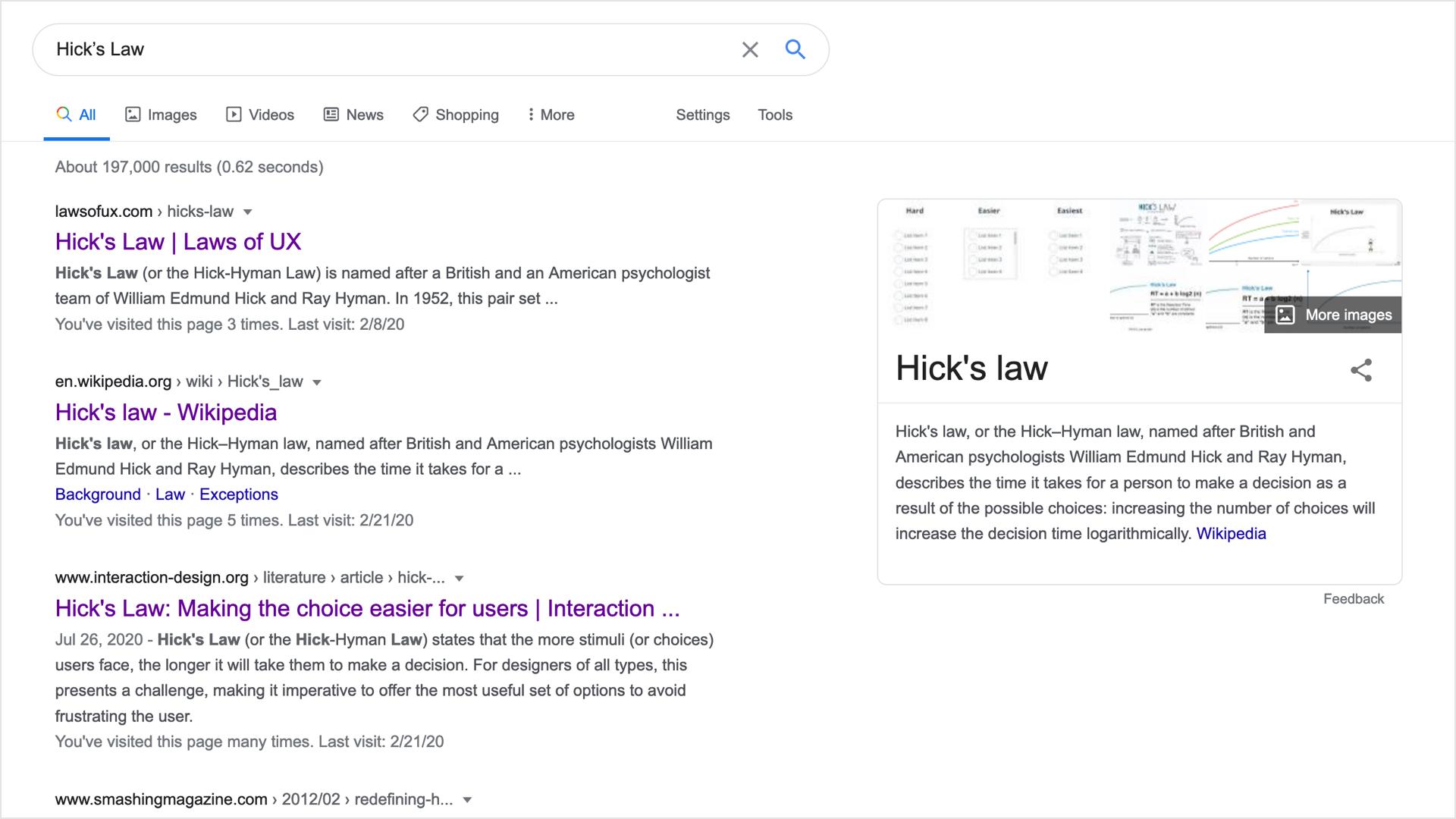
Task: Click the price tag icon on Shopping tab
Action: coord(419,114)
